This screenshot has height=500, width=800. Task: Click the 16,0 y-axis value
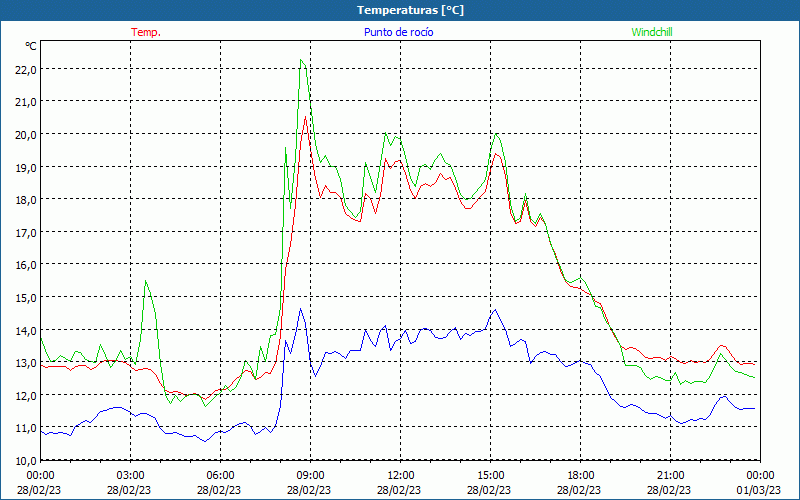coord(25,266)
